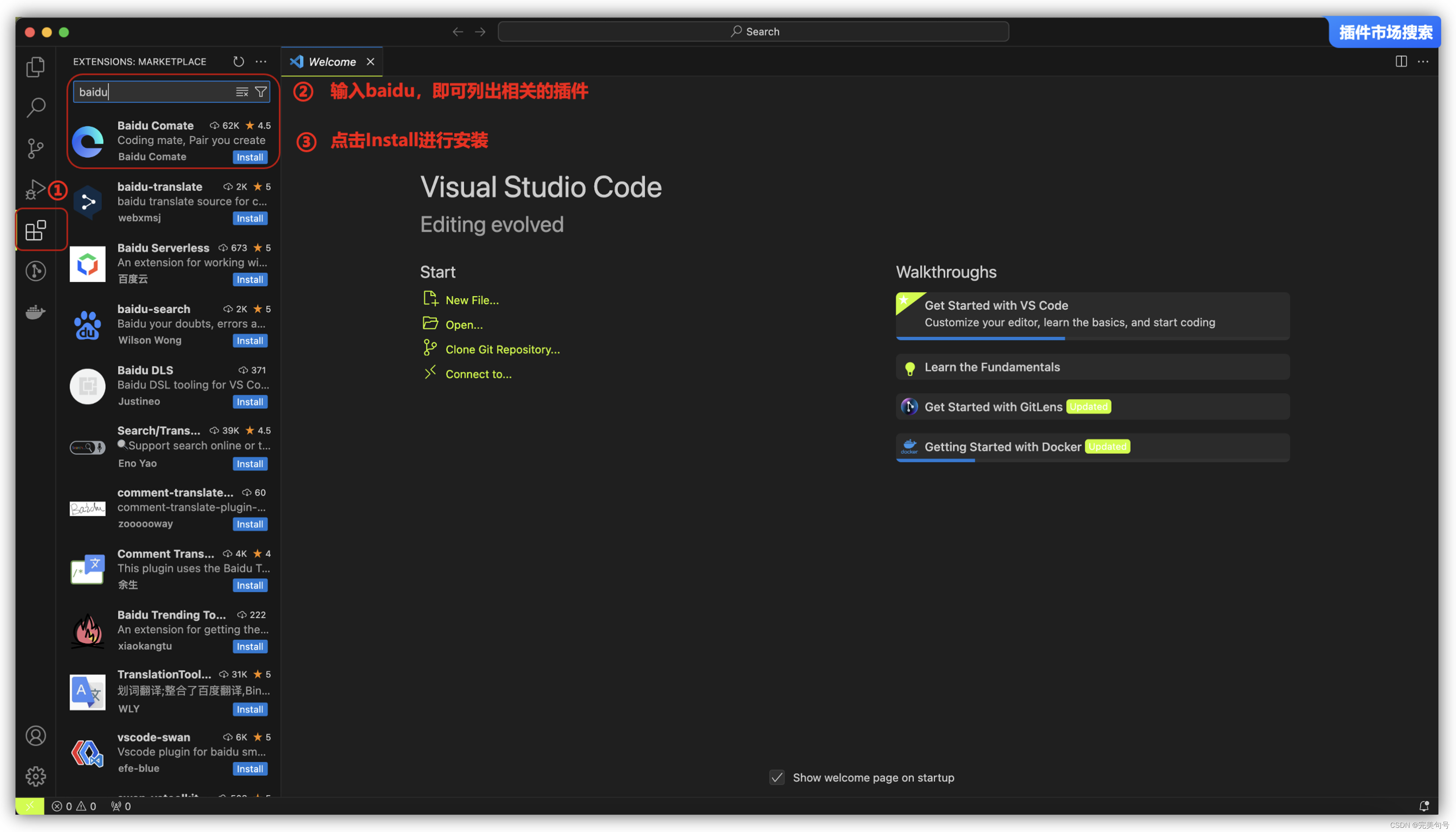This screenshot has width=1456, height=833.
Task: Open the Search view in activity bar
Action: tap(36, 107)
